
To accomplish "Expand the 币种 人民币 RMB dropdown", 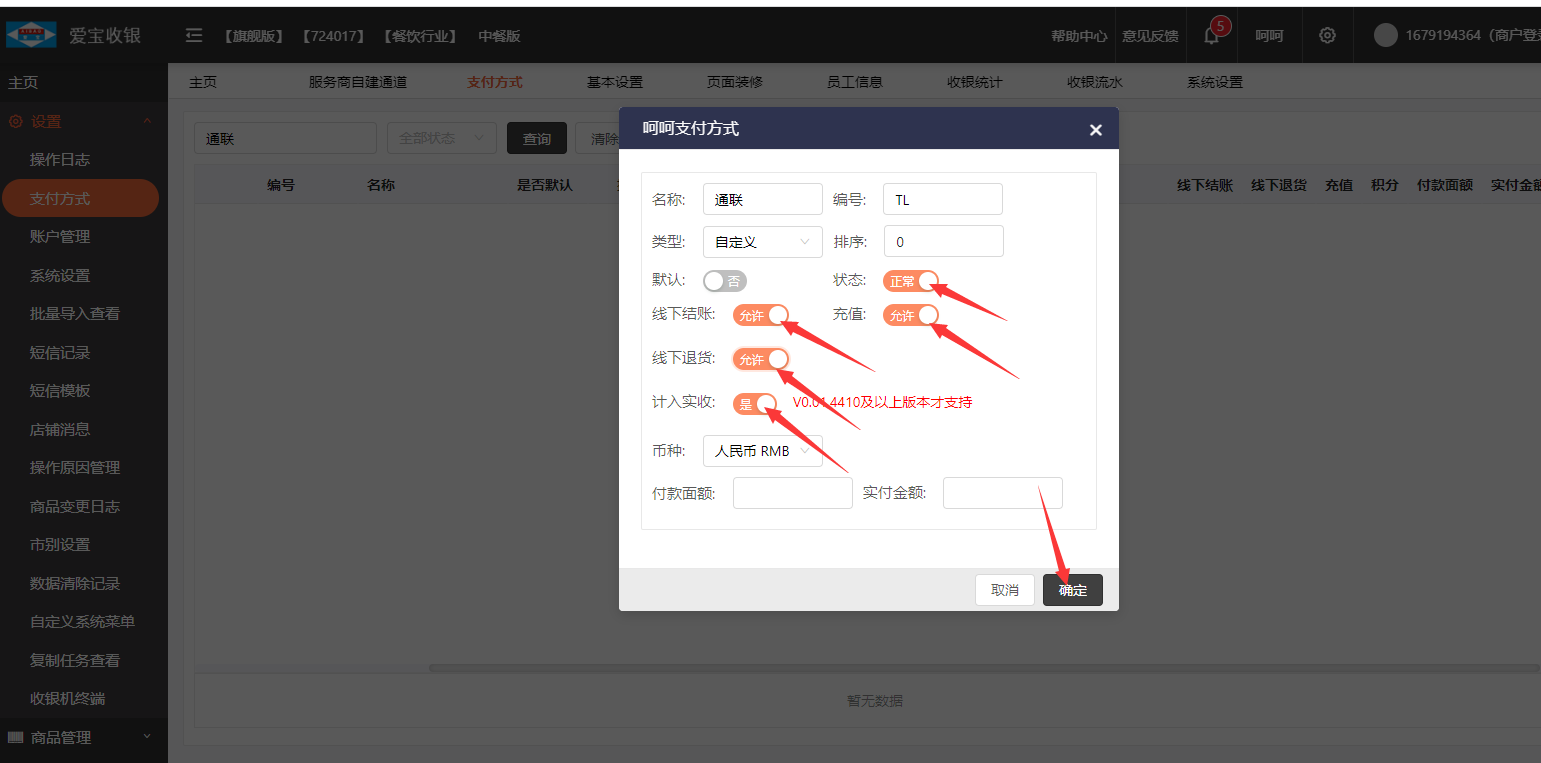I will tap(762, 451).
